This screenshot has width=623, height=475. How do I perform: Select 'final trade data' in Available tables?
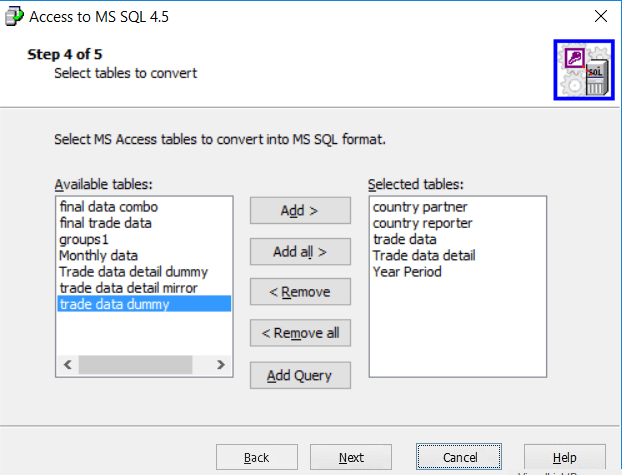(144, 223)
